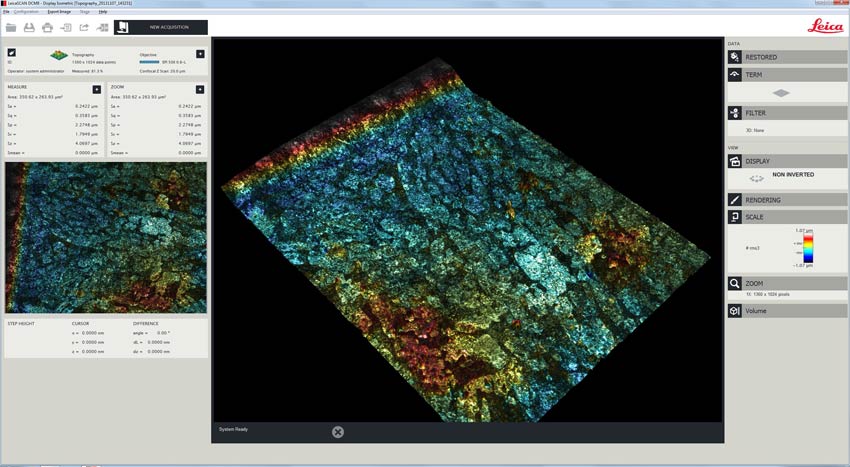Expand the Measure panel plus button
Screen dimensions: 850x467
pos(96,89)
